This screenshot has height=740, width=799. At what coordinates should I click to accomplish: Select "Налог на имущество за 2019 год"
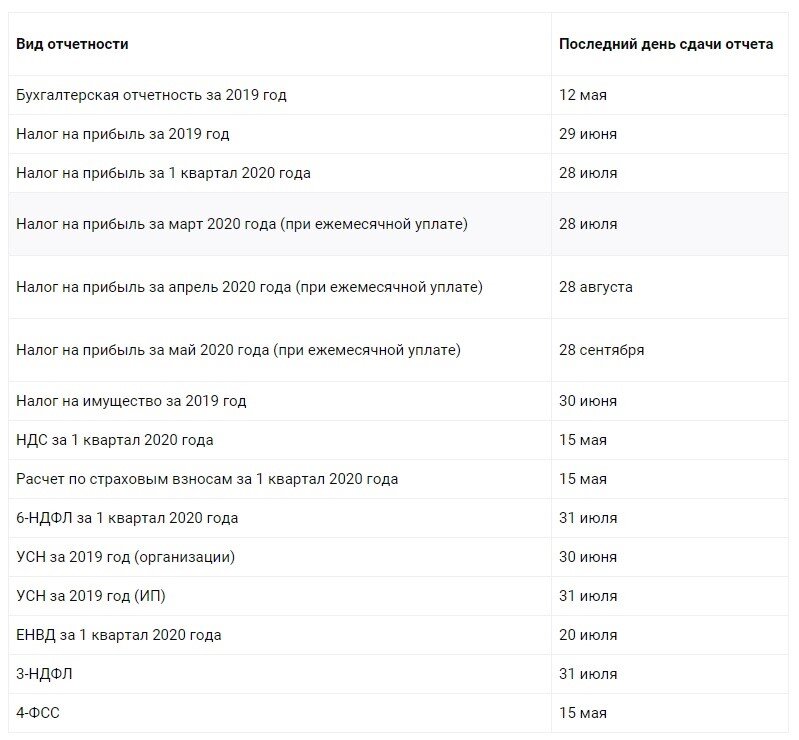click(x=131, y=401)
